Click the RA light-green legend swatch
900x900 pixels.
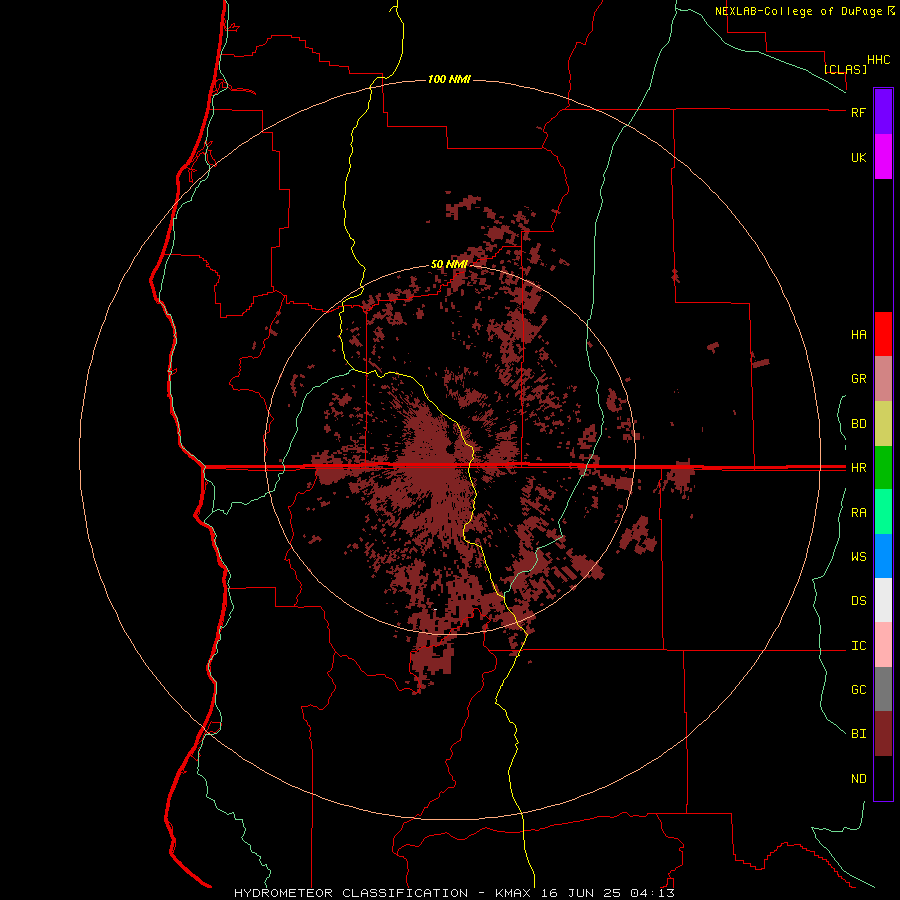[883, 512]
